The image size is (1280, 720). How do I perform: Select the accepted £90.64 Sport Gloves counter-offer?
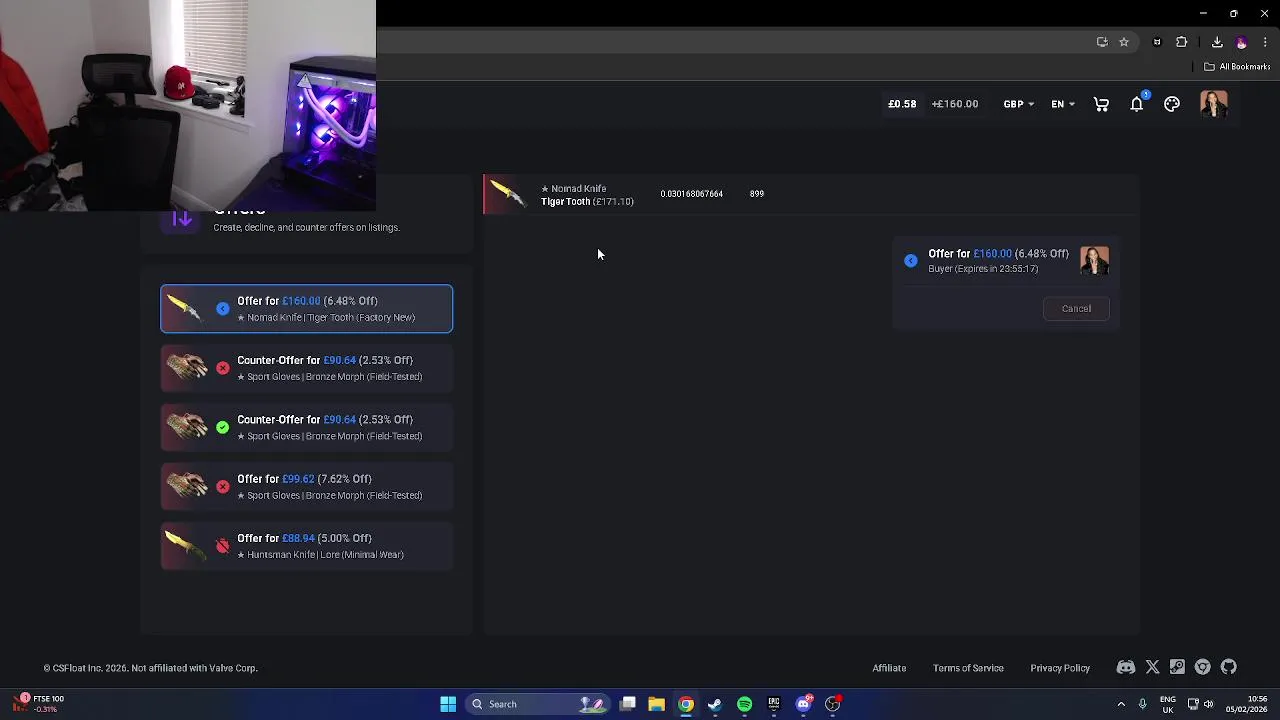point(306,427)
